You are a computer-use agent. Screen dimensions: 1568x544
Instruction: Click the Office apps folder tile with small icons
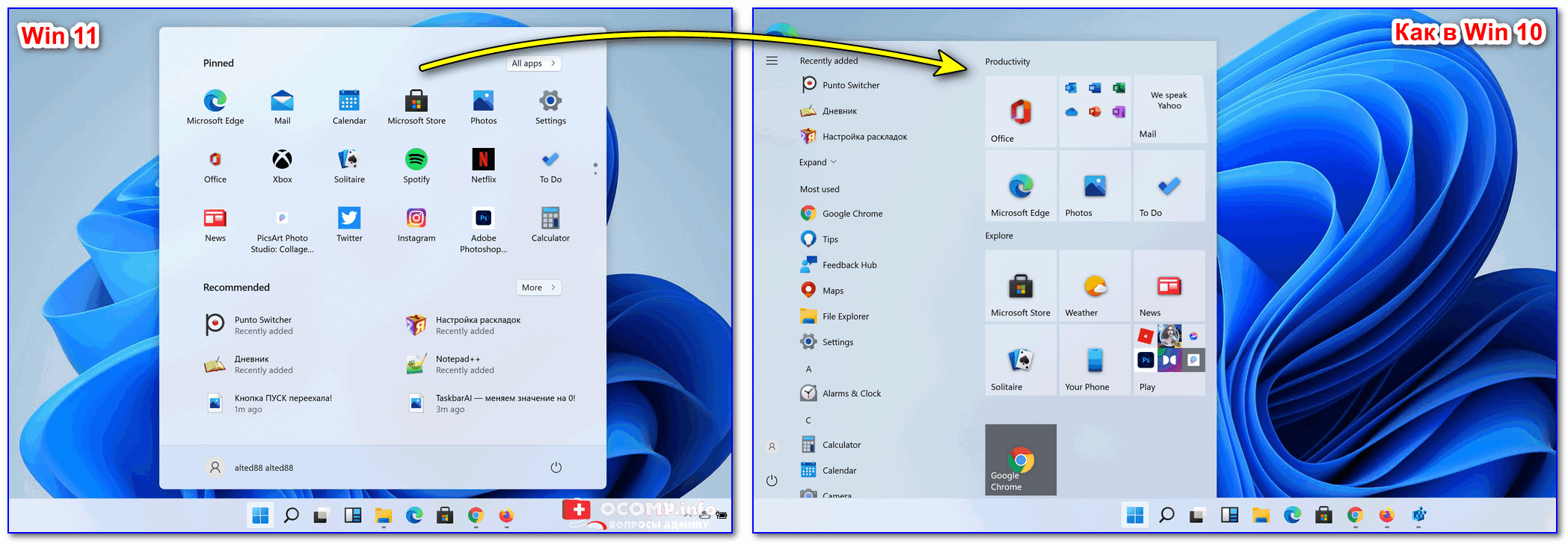(x=1095, y=111)
